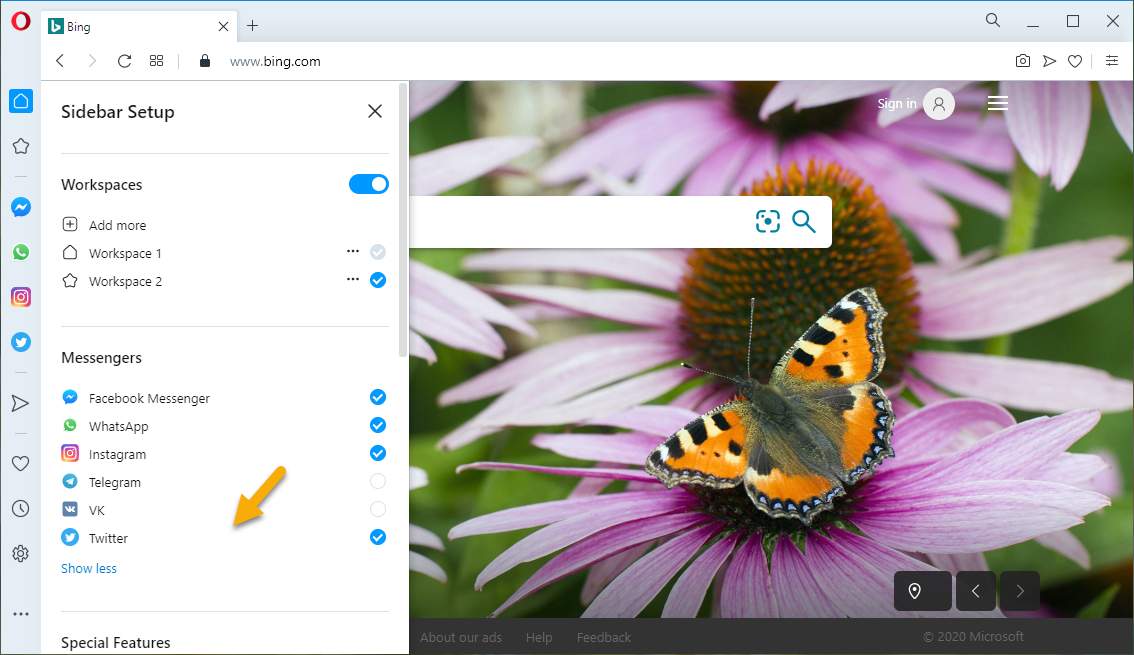This screenshot has width=1134, height=655.
Task: Open WhatsApp from the sidebar strip
Action: pos(21,252)
